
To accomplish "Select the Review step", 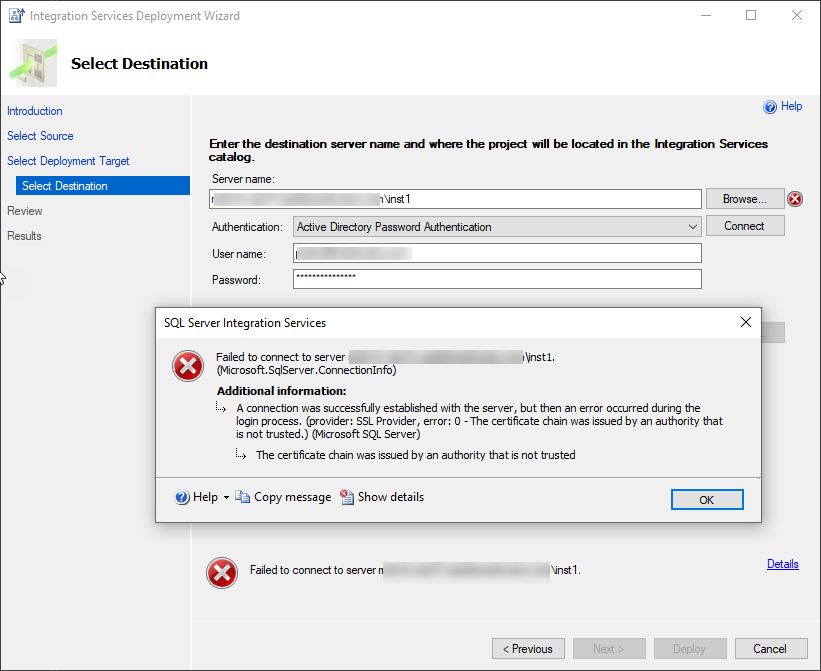I will 25,211.
